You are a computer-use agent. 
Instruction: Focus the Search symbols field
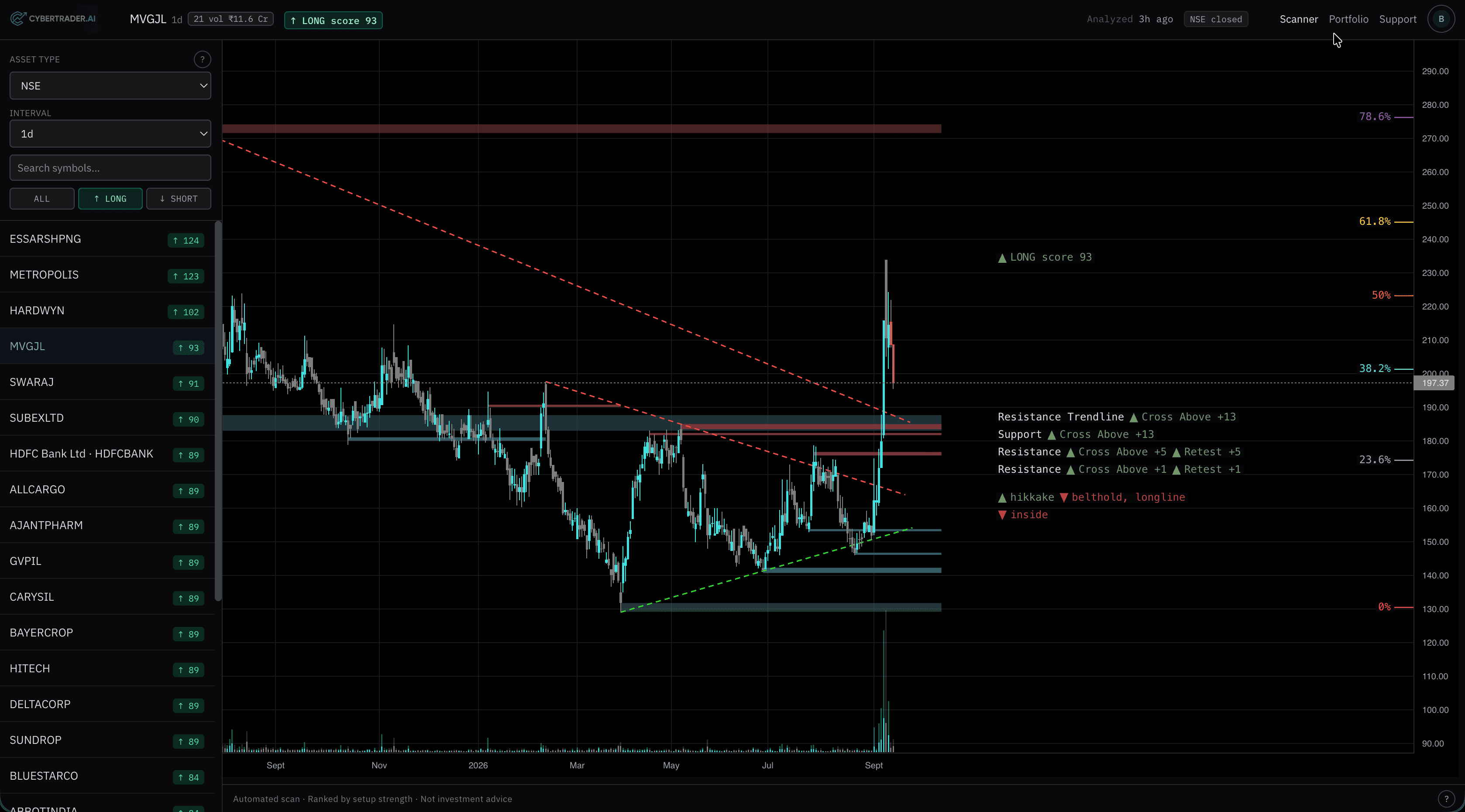point(110,168)
